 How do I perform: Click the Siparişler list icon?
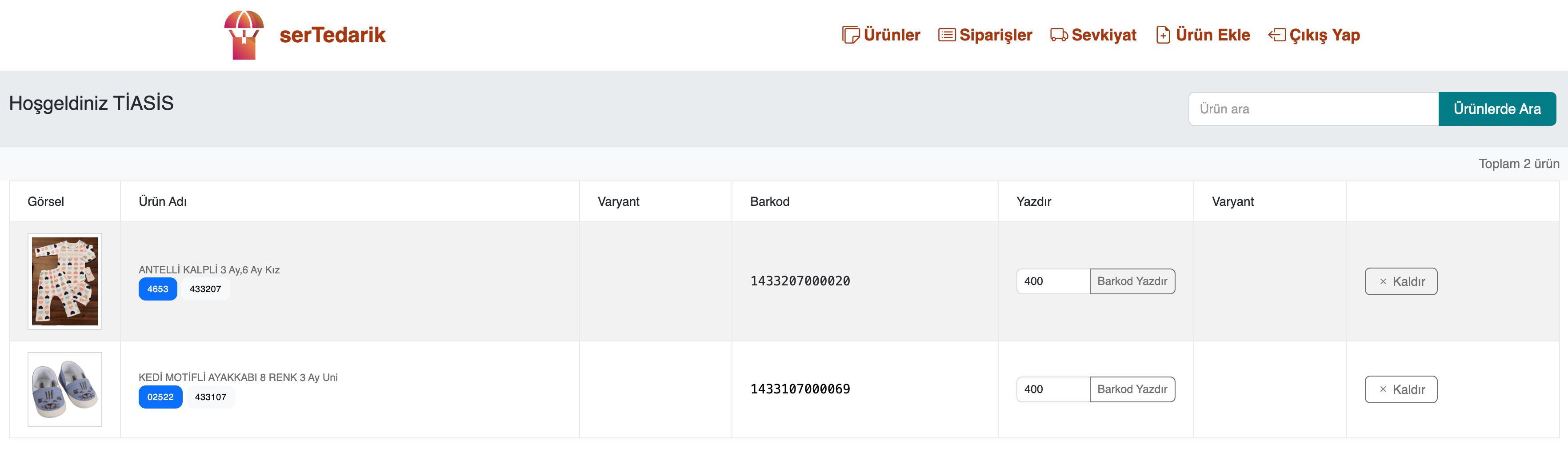pos(947,35)
